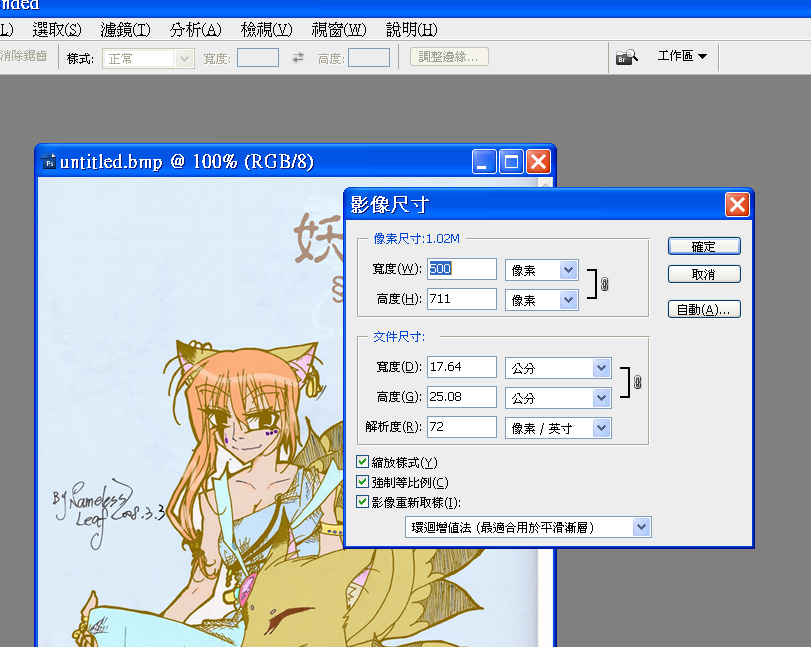
Task: Open the 工作區 workspace dropdown
Action: click(x=682, y=56)
